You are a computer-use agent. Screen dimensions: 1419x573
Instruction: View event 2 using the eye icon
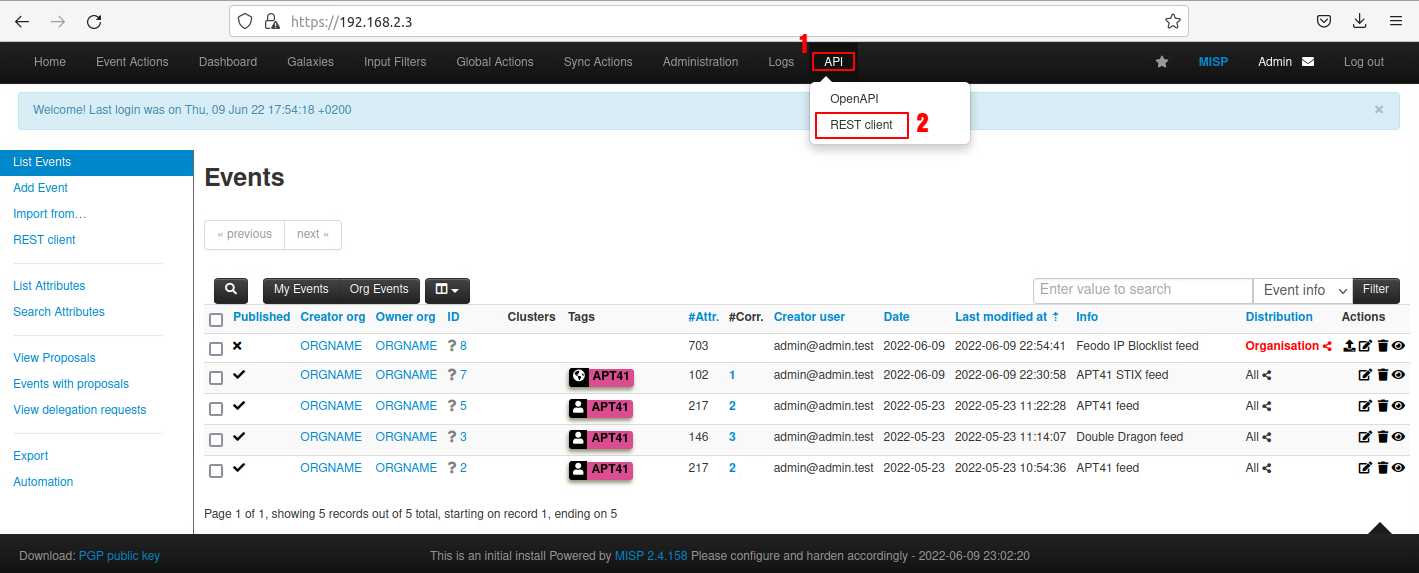1398,468
